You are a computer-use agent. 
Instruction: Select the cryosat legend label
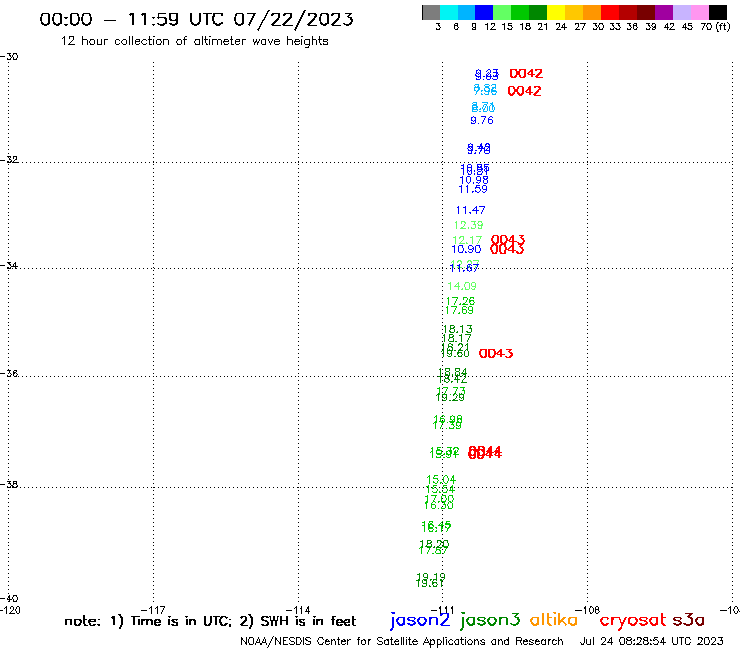tap(633, 621)
